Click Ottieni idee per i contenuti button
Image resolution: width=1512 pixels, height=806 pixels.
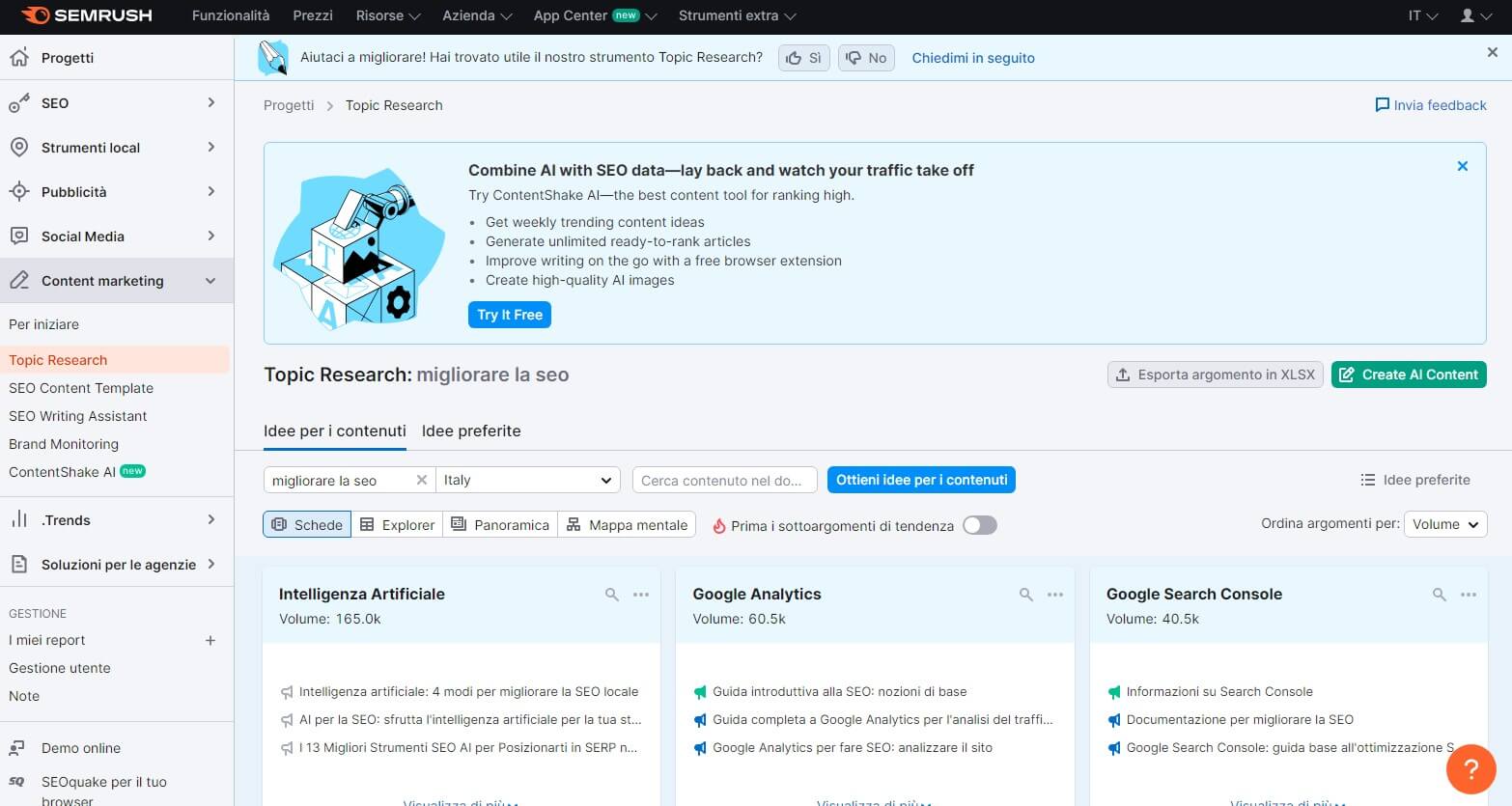click(x=921, y=480)
